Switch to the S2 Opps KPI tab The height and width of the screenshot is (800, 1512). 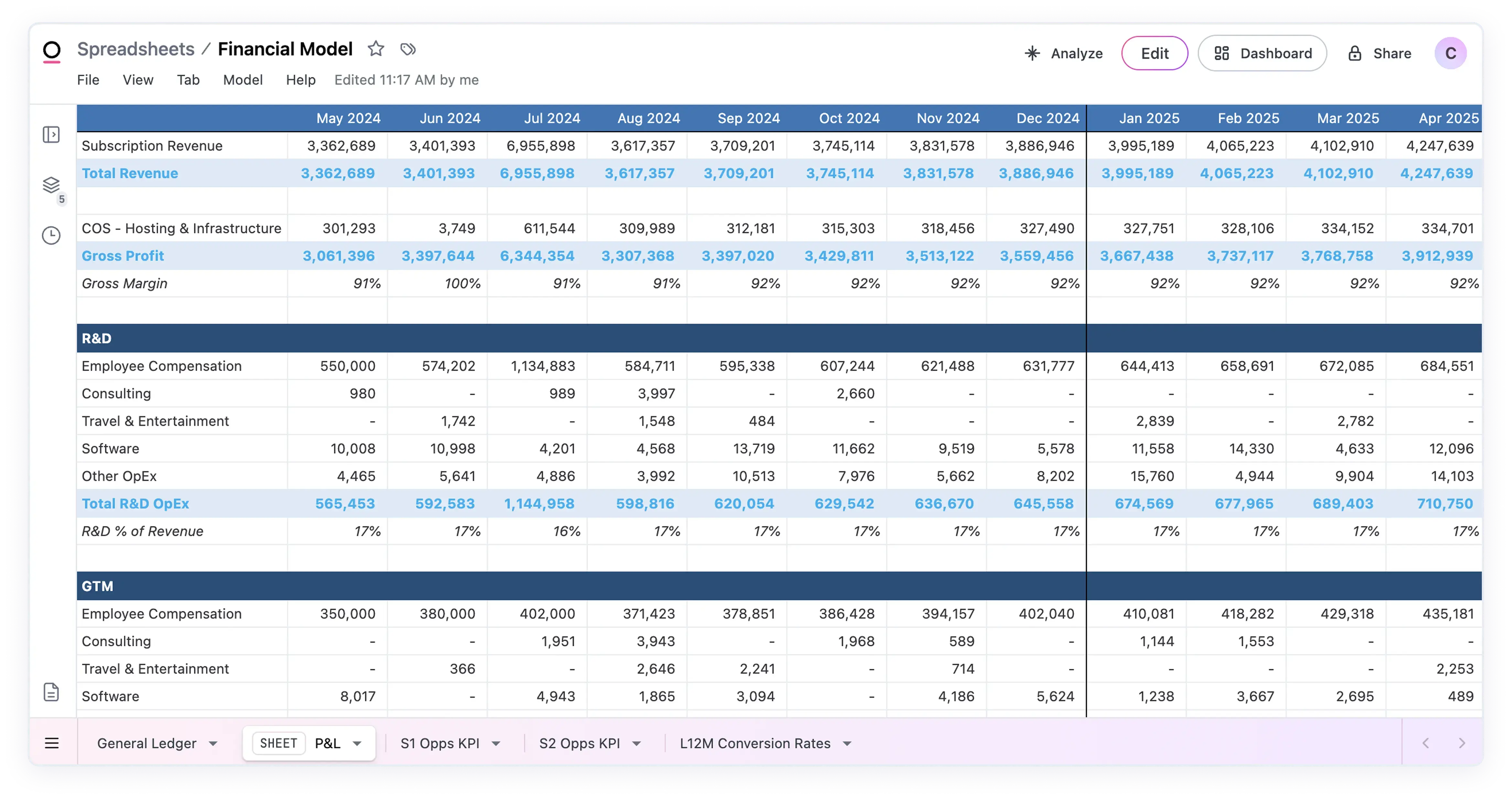coord(579,743)
